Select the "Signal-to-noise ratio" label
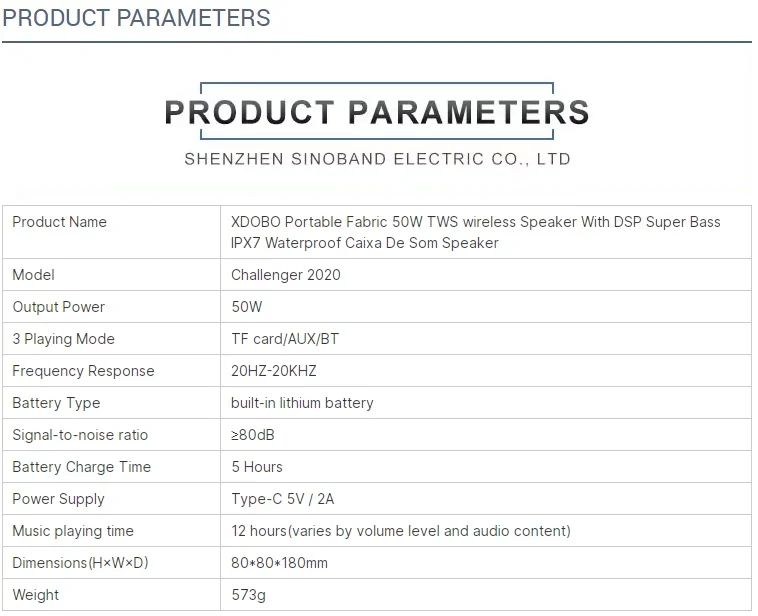 click(80, 435)
